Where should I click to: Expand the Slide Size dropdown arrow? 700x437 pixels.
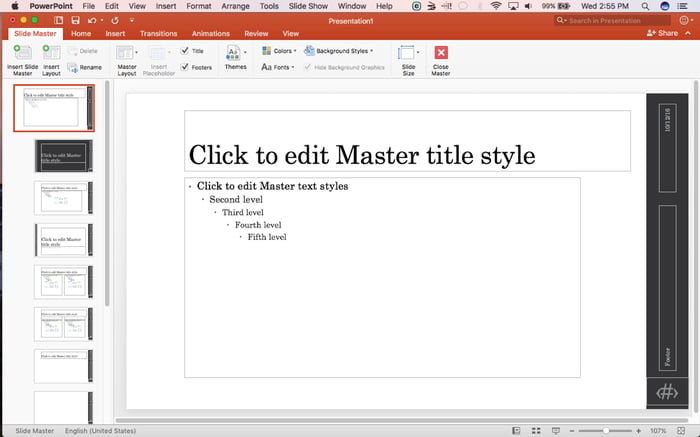[x=418, y=52]
